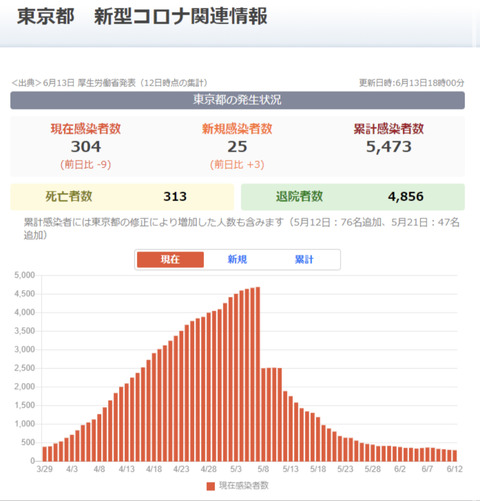Click the tallest bar near 5/7
The width and height of the screenshot is (480, 501).
pos(258,374)
